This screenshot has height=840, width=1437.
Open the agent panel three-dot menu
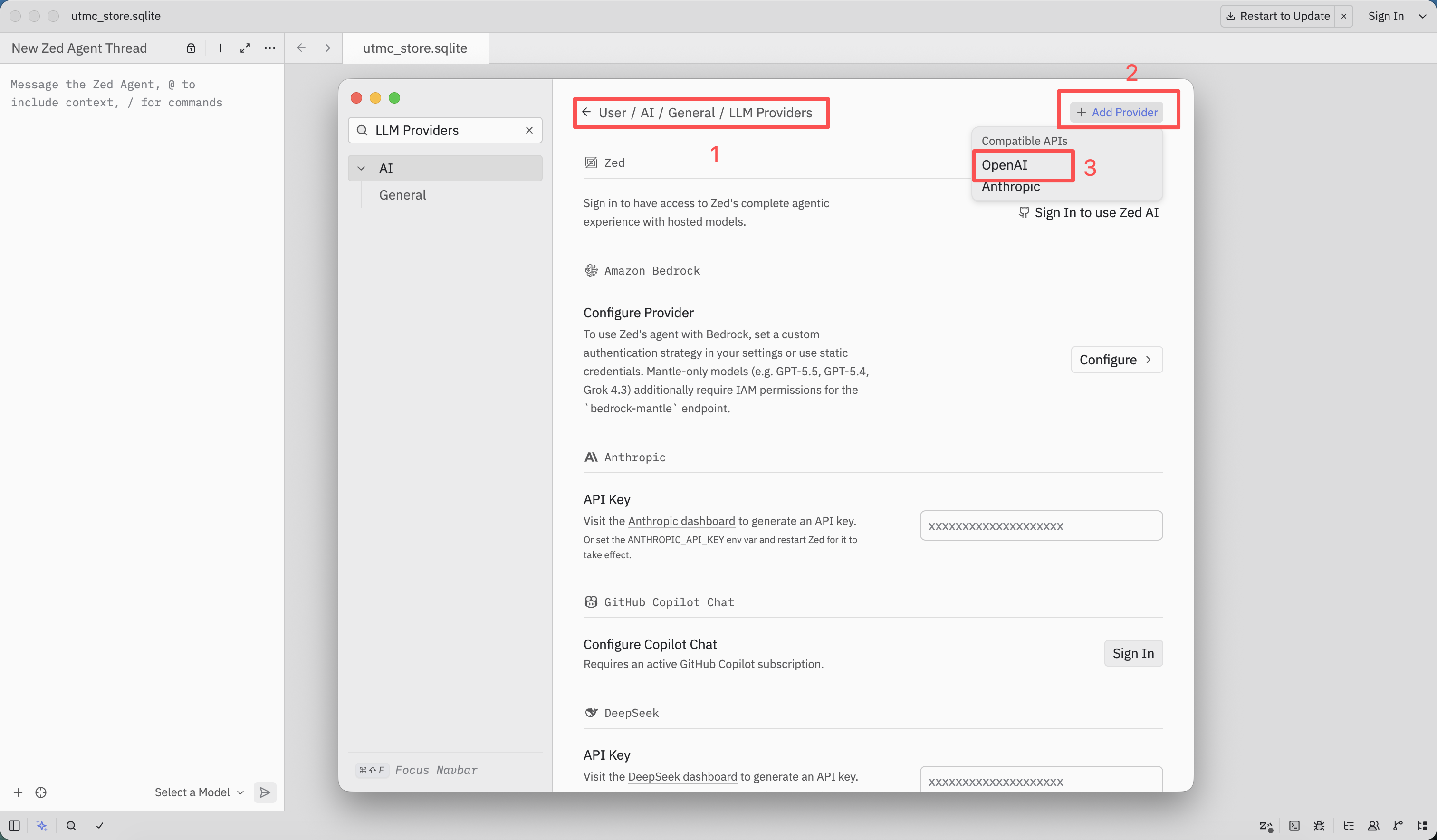270,48
